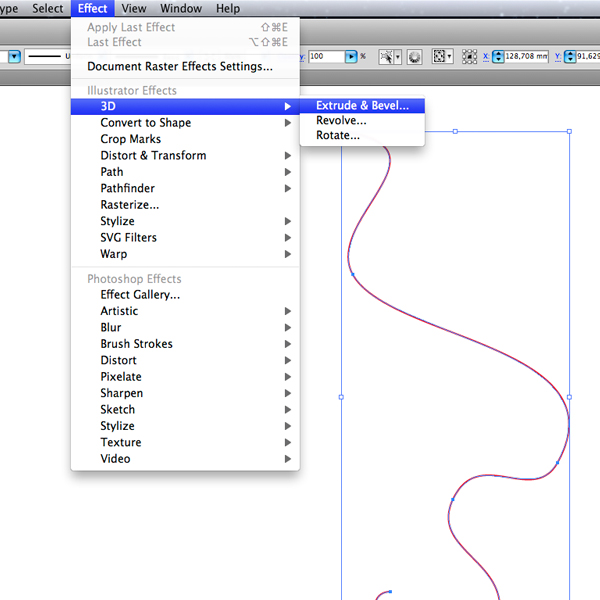Click the top-center bounding box handle
Screen dimensions: 600x600
[455, 132]
